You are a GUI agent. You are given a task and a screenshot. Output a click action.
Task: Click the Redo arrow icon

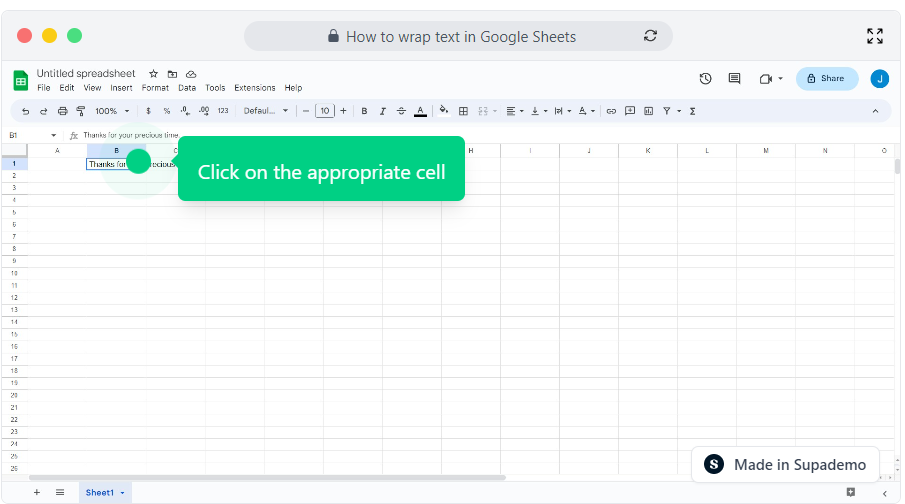point(43,111)
